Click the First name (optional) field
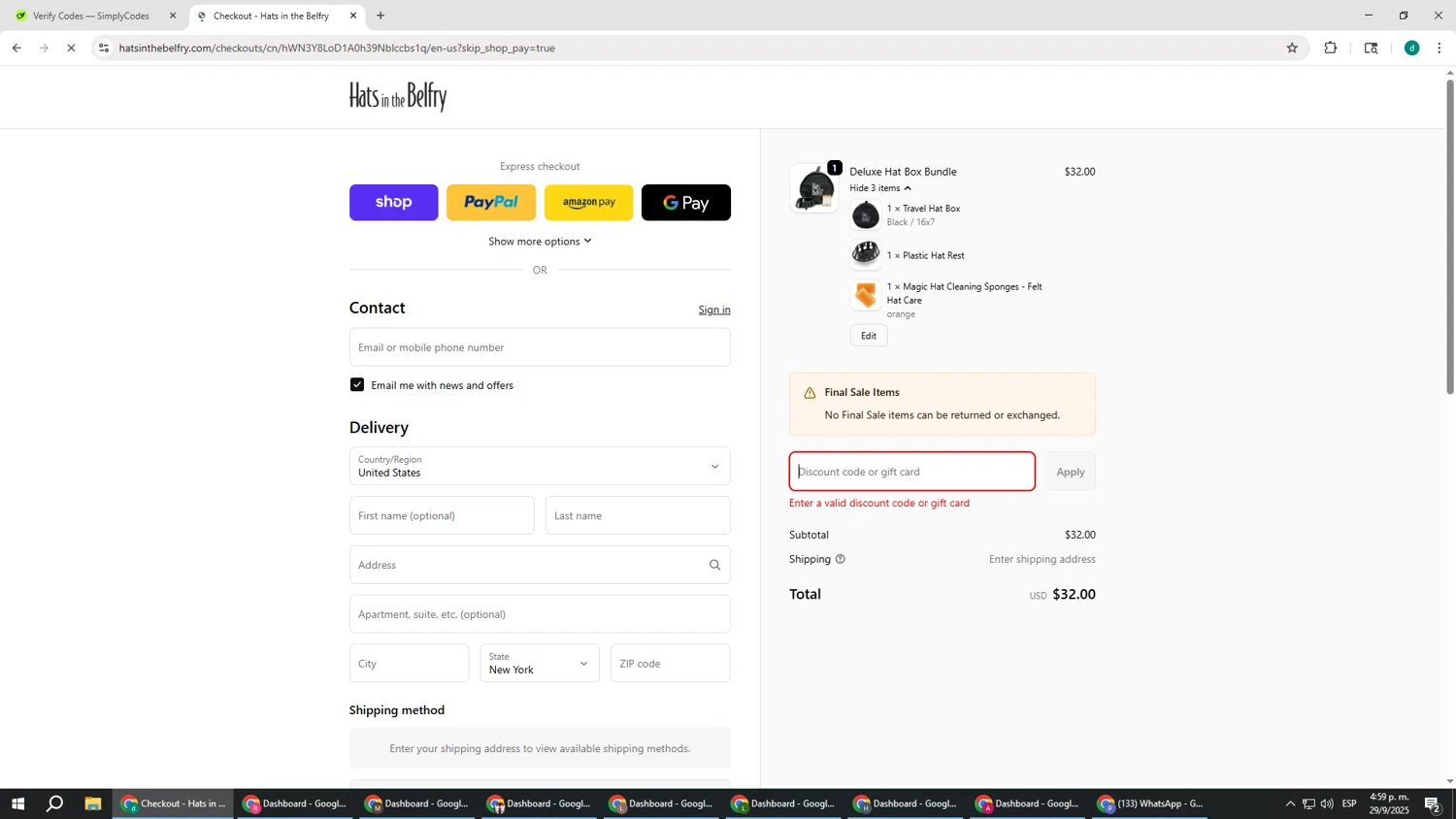Screen dimensions: 1456x819 pos(442,515)
